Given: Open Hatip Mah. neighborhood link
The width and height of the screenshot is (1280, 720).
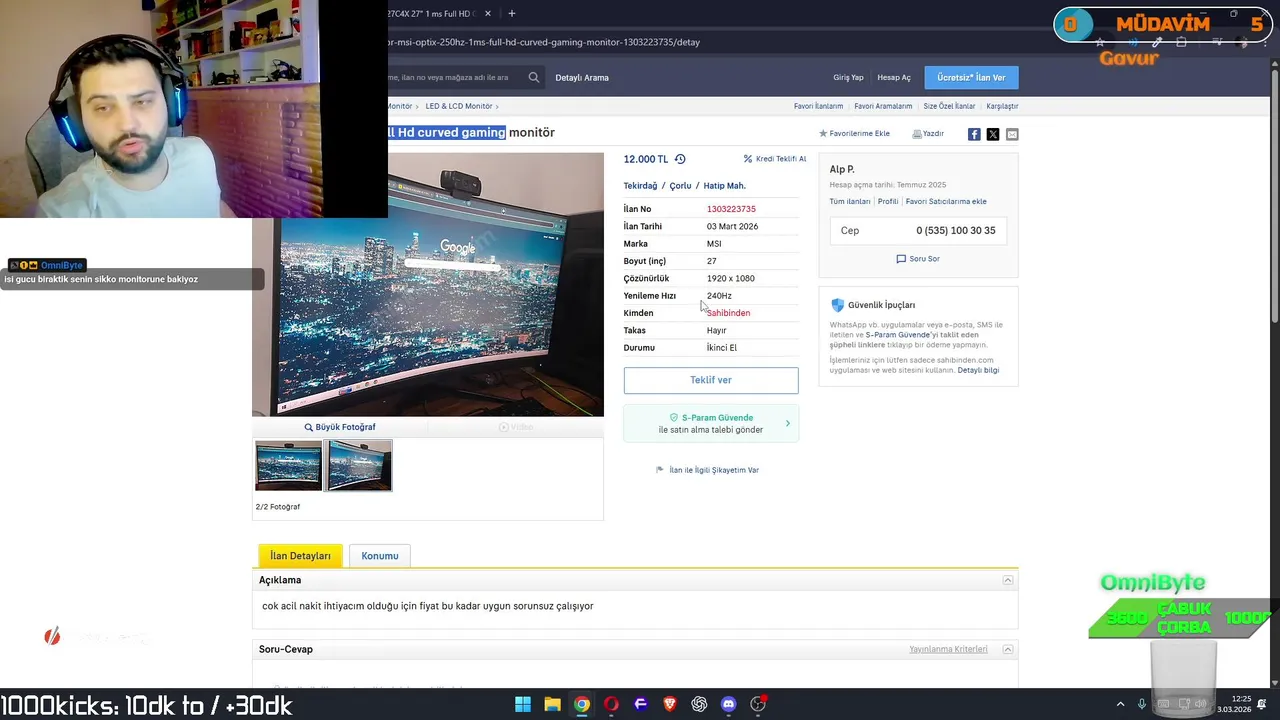Looking at the screenshot, I should pyautogui.click(x=724, y=186).
